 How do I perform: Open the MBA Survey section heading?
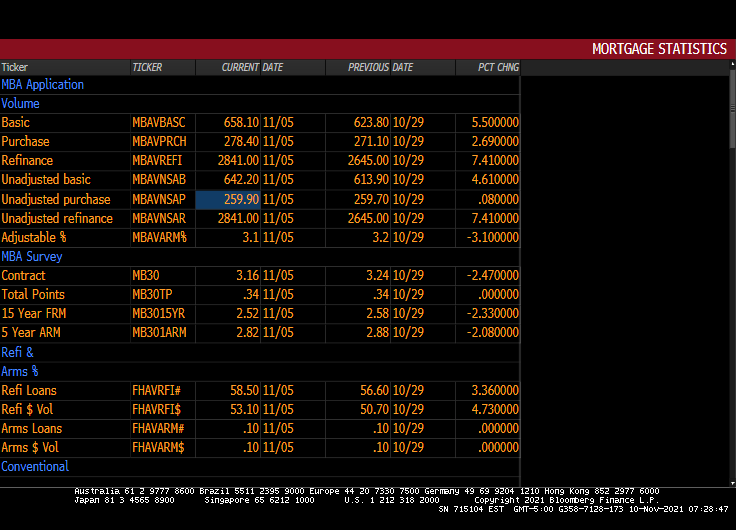click(32, 257)
